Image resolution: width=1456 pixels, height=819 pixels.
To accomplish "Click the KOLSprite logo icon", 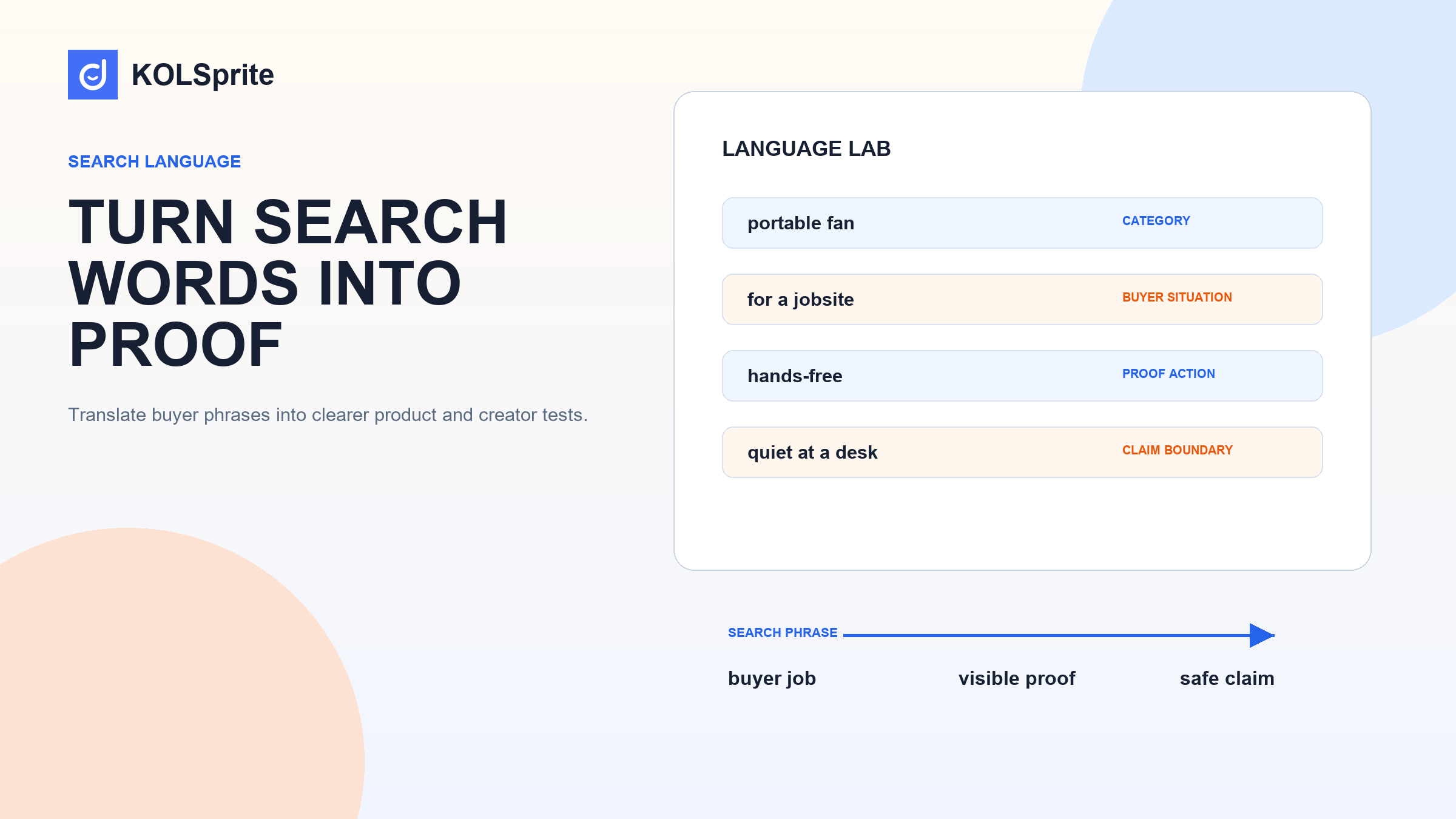I will point(93,75).
